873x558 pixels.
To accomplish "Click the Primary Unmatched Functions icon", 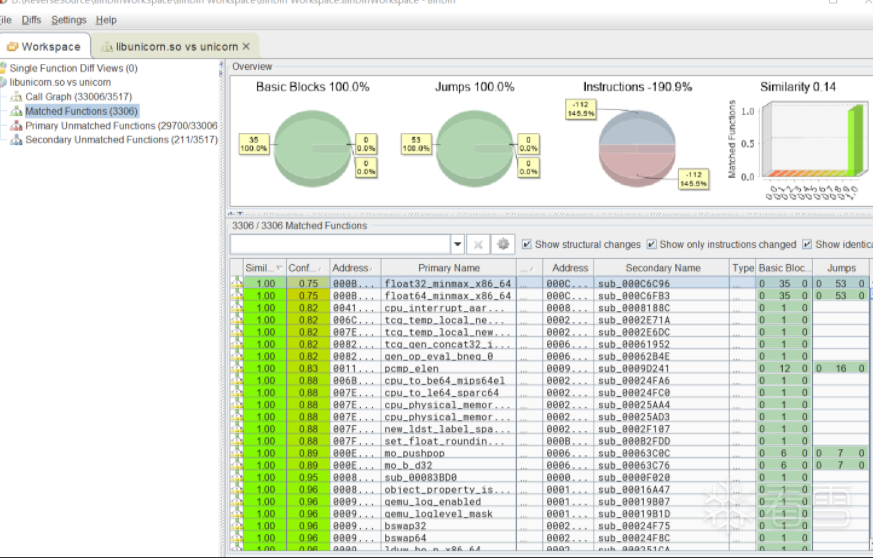I will [x=16, y=126].
